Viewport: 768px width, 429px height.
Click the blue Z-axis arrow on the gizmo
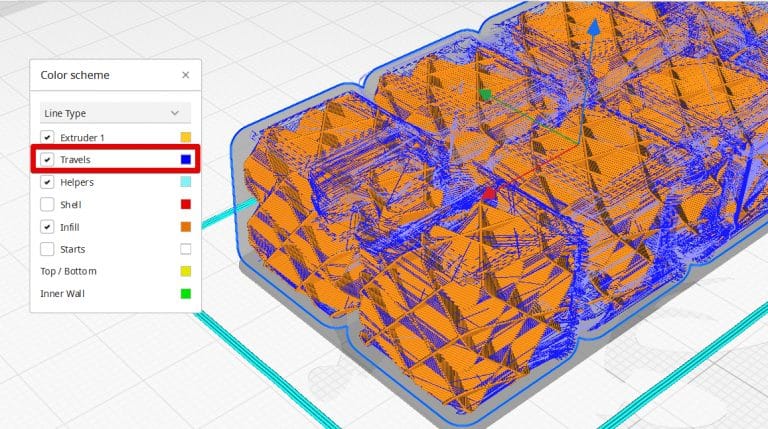[593, 30]
